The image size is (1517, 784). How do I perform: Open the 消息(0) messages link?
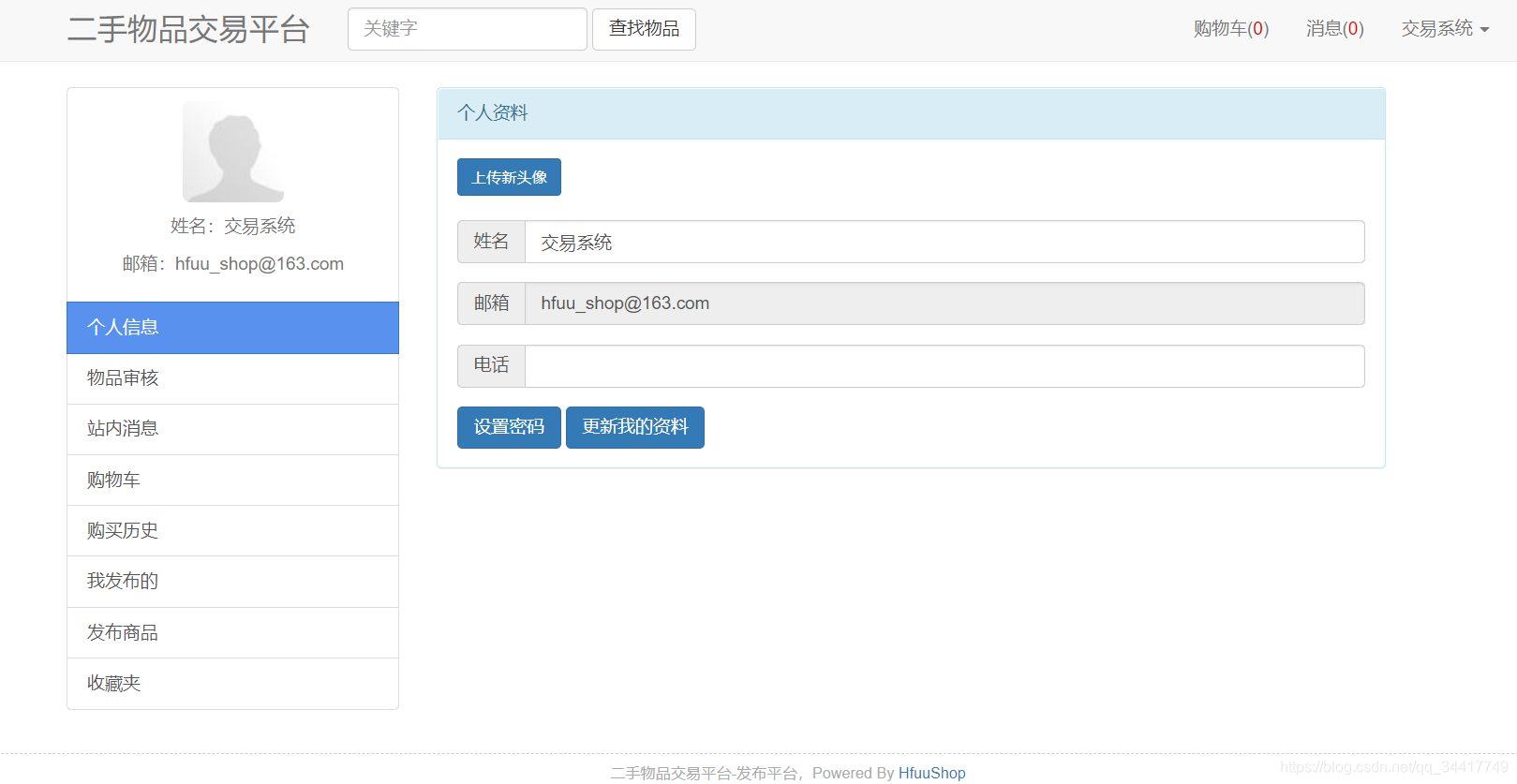tap(1335, 29)
